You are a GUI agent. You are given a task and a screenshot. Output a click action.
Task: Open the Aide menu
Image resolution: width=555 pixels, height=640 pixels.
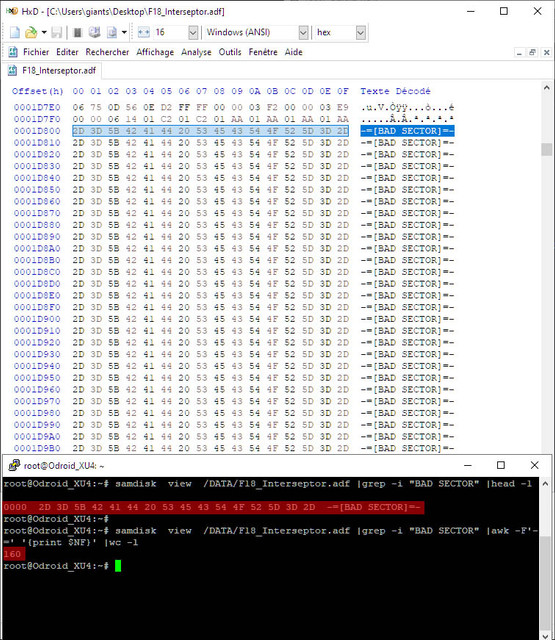[x=293, y=52]
